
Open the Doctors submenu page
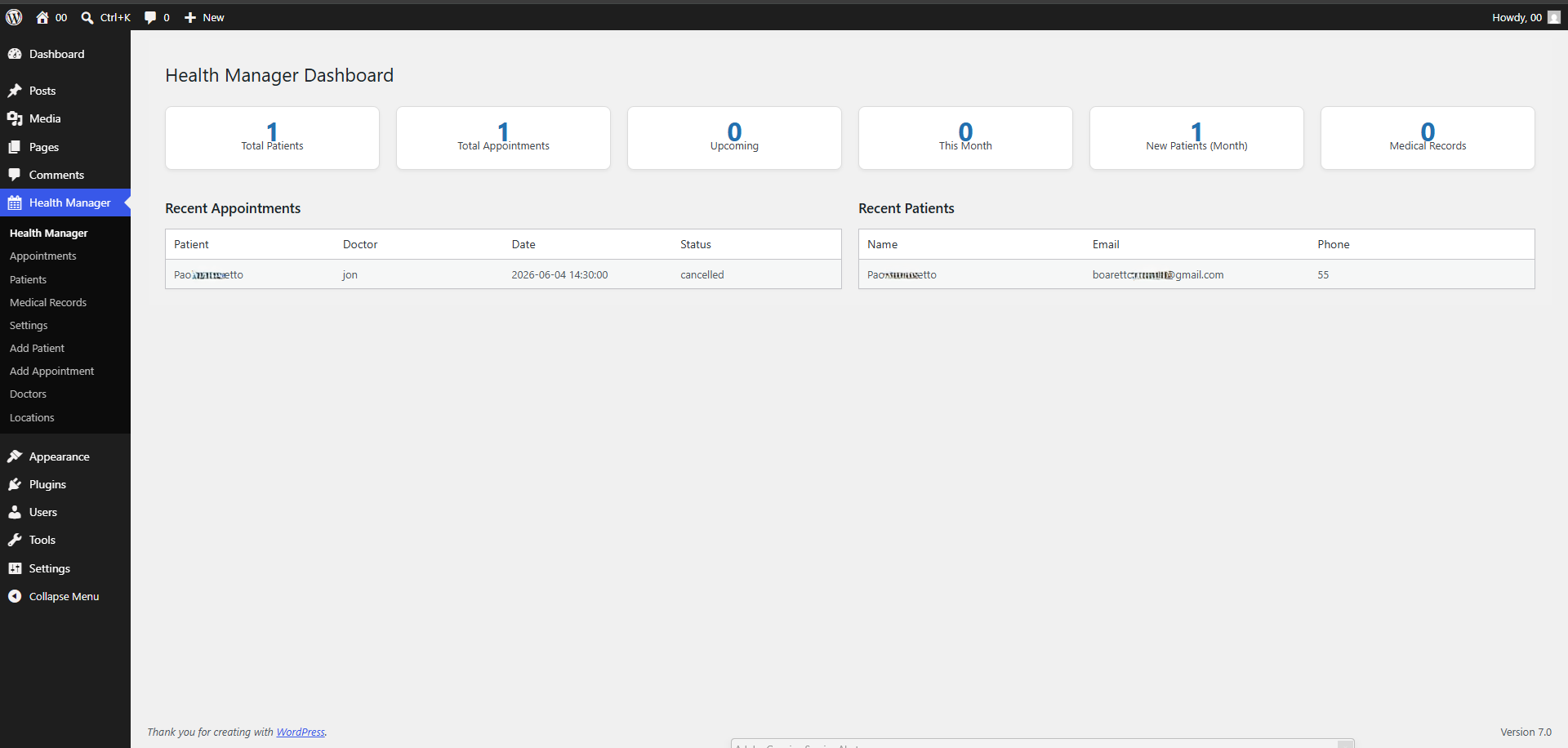28,394
